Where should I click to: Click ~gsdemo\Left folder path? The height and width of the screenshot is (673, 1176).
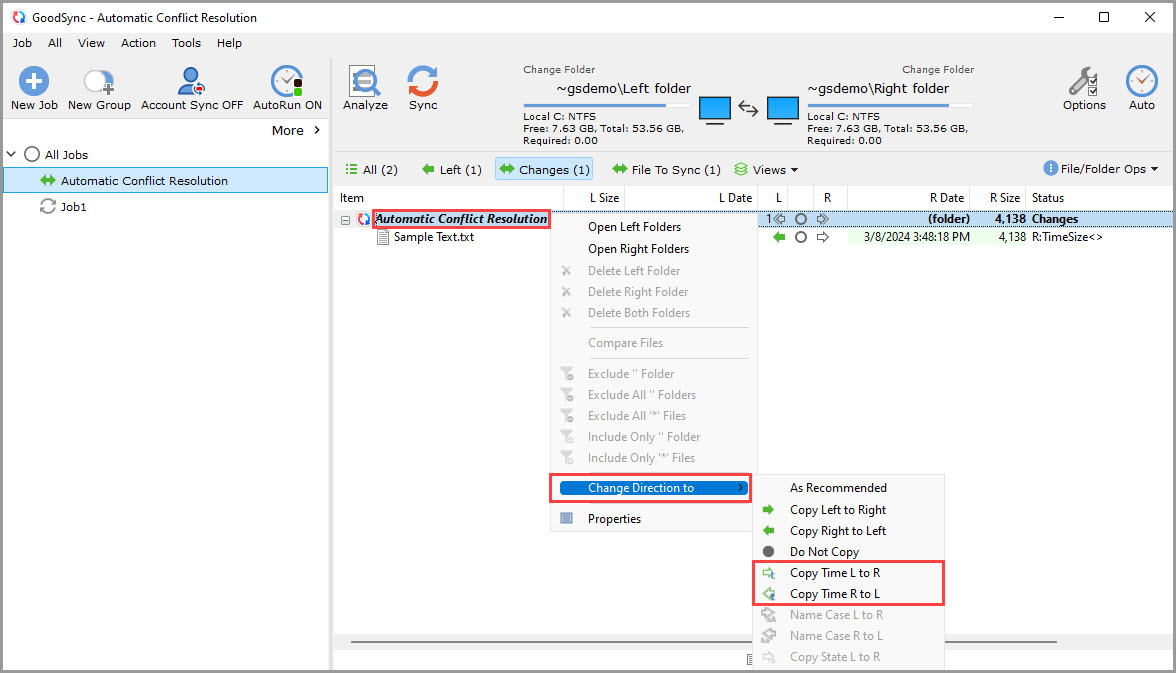623,89
